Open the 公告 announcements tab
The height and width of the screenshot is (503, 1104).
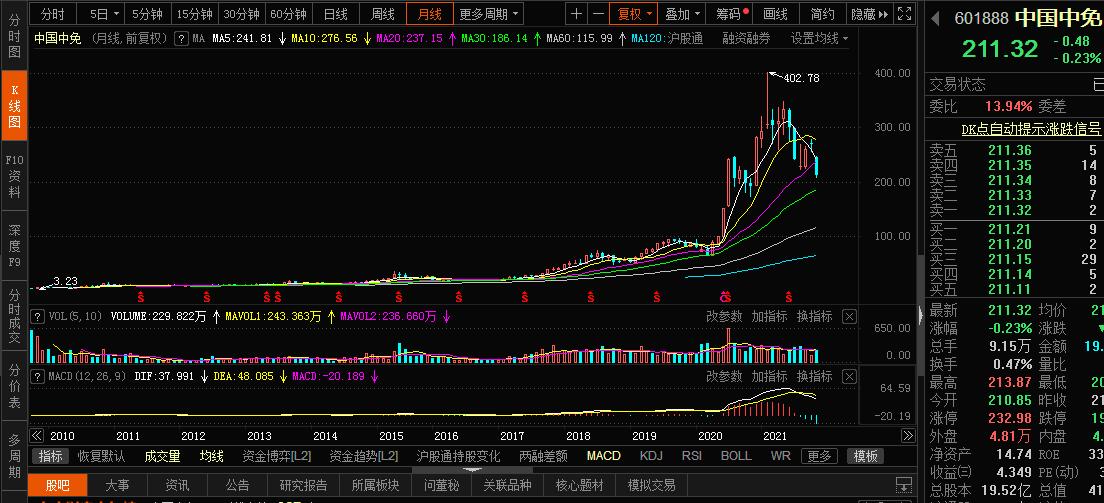pos(238,485)
